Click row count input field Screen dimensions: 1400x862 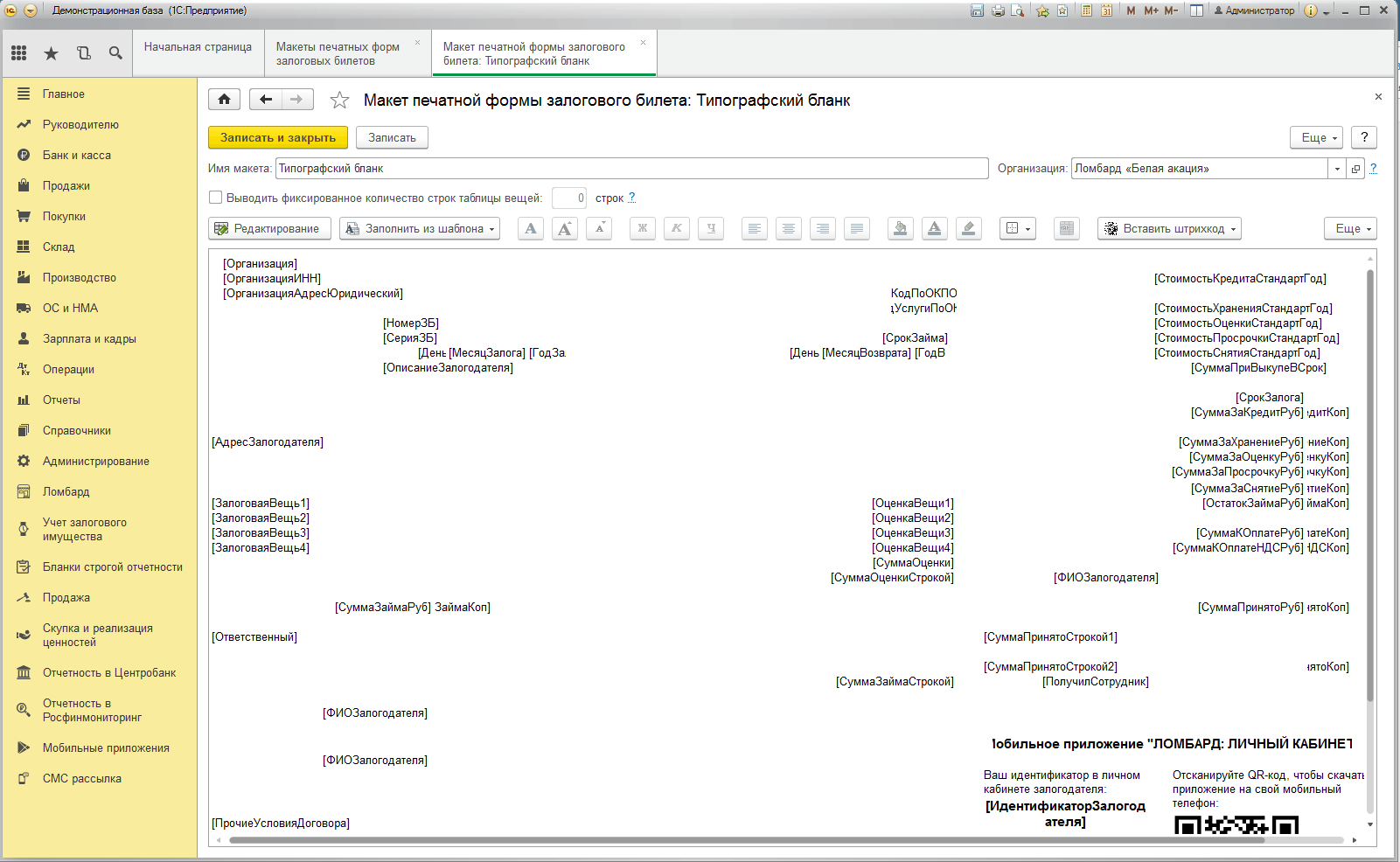[569, 198]
